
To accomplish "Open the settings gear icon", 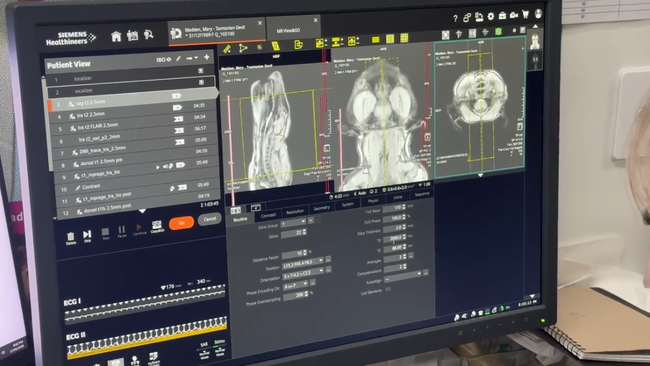I will [x=491, y=16].
